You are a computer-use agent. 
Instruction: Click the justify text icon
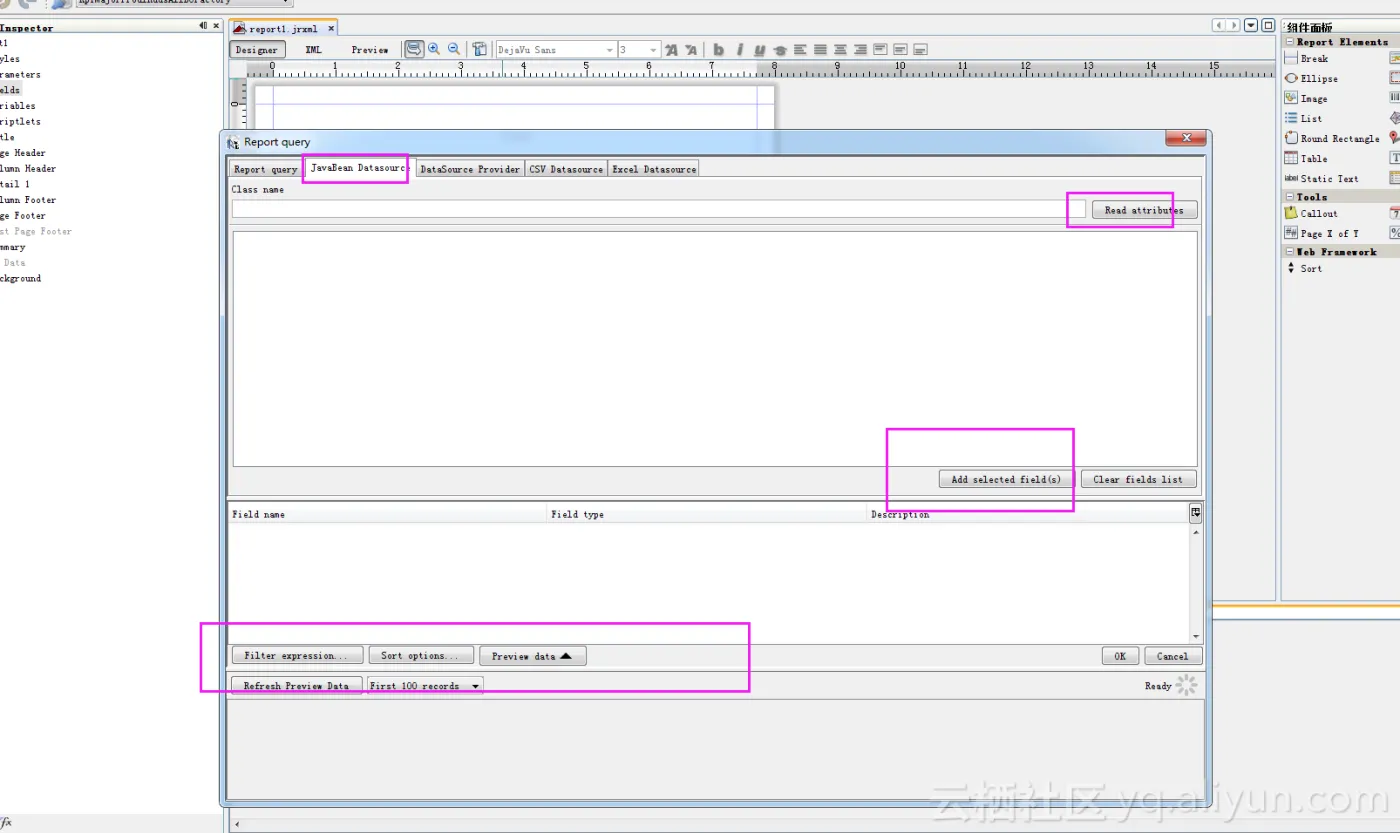tap(820, 50)
